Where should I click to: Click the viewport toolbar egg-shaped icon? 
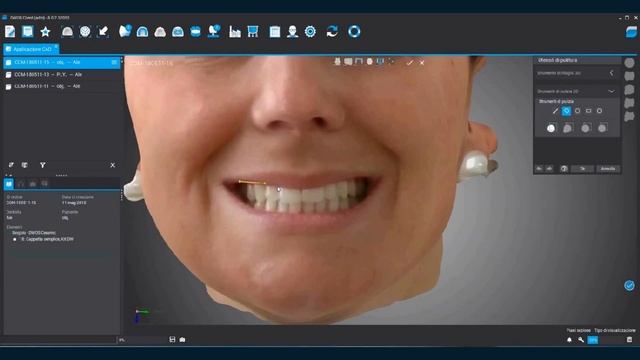(369, 62)
